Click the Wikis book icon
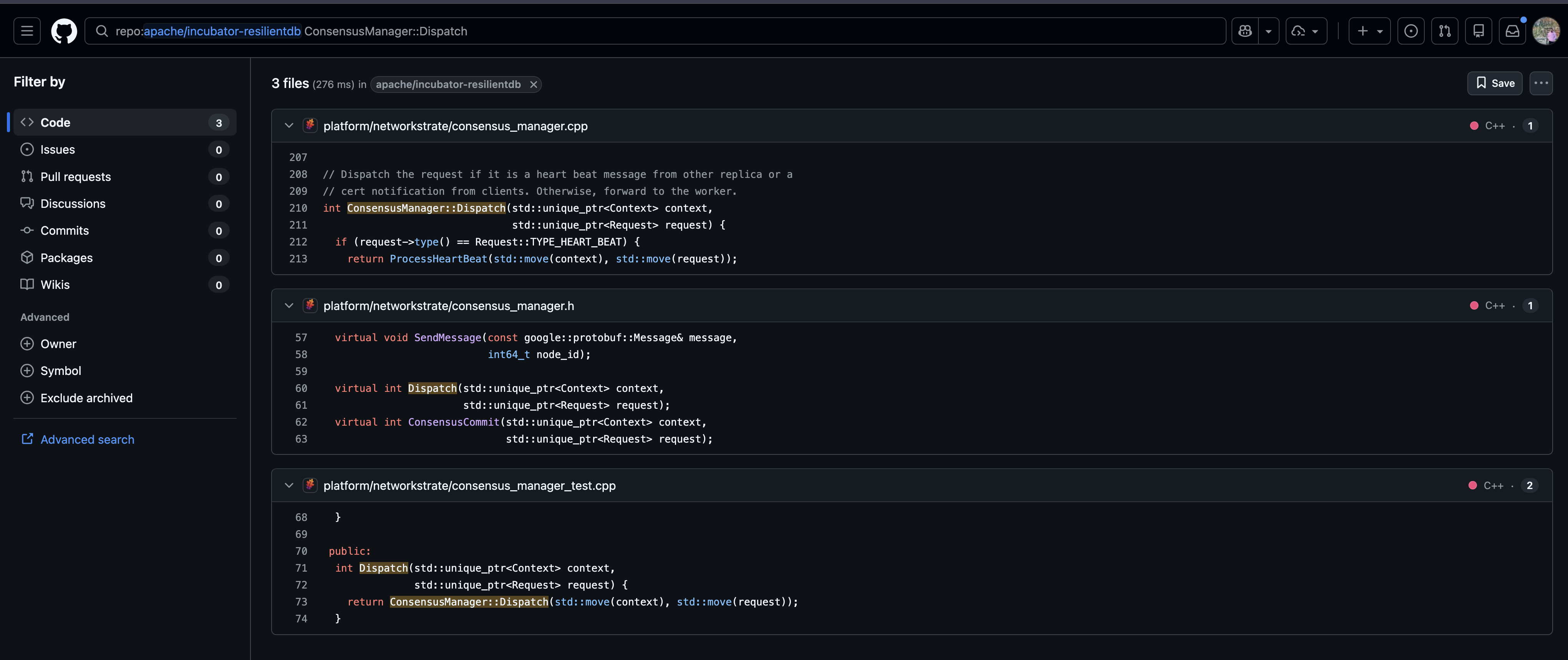 [27, 284]
